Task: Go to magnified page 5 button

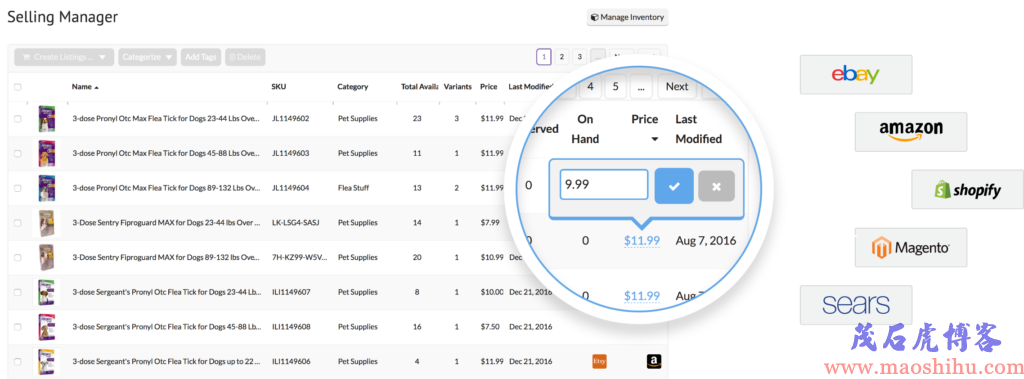Action: (x=616, y=86)
